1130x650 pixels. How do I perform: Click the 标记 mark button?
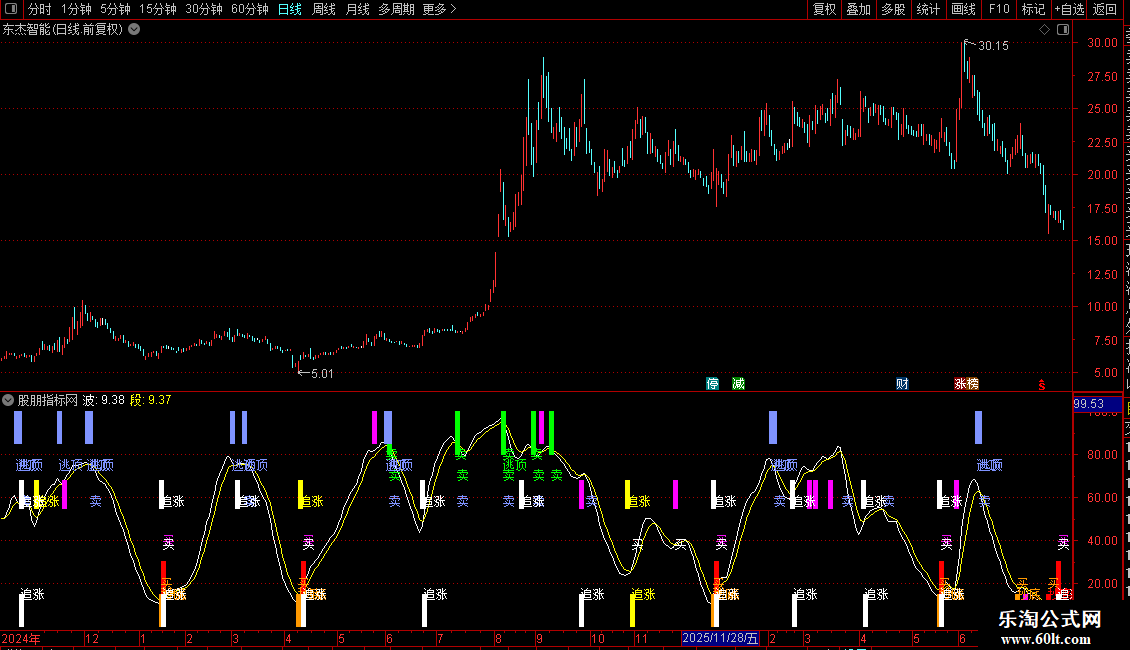1033,9
